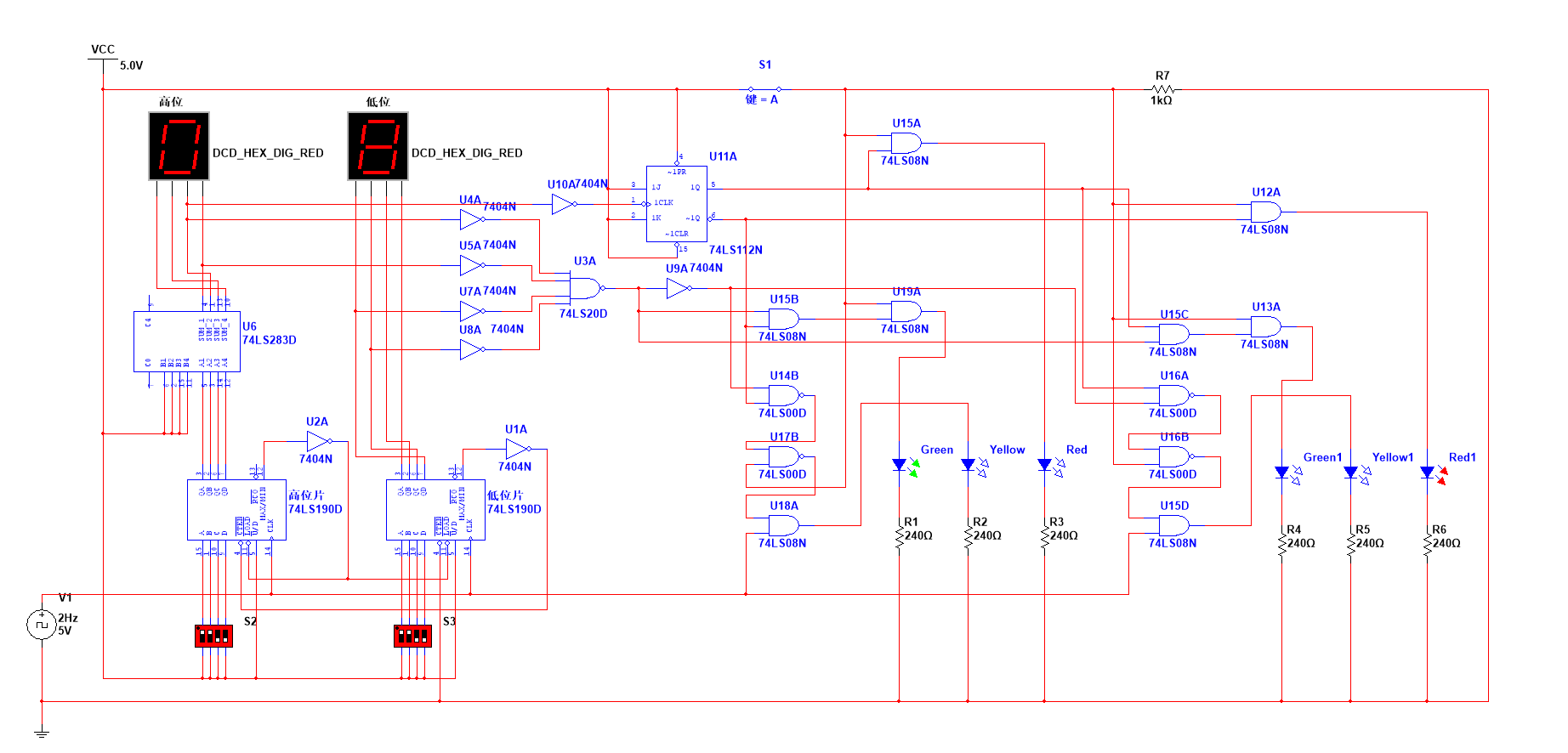Select the U13A 74LS08N AND gate
Viewport: 1568px width, 753px height.
click(x=1266, y=326)
